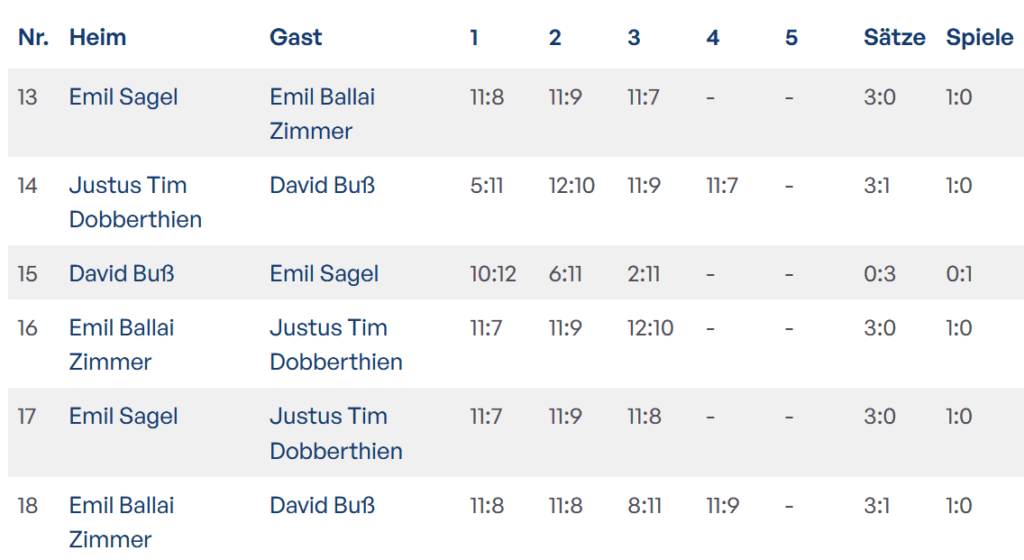This screenshot has height=560, width=1024.
Task: Open guest David Buß in match 14
Action: pyautogui.click(x=322, y=186)
